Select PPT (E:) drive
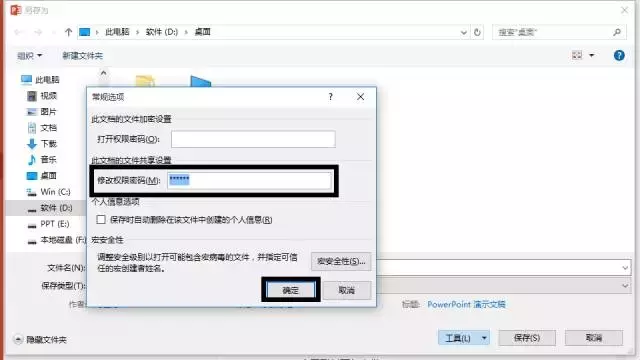Viewport: 640px width, 360px height. [x=48, y=224]
